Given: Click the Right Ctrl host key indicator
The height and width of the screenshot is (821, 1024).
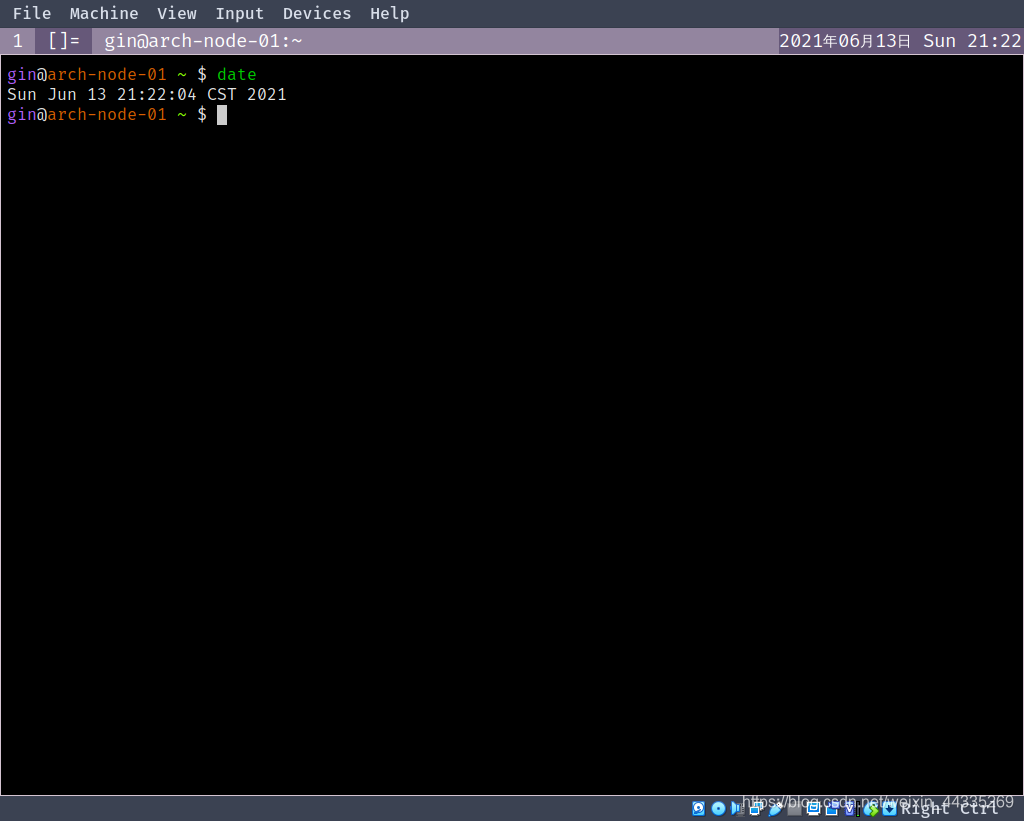Looking at the screenshot, I should (950, 808).
